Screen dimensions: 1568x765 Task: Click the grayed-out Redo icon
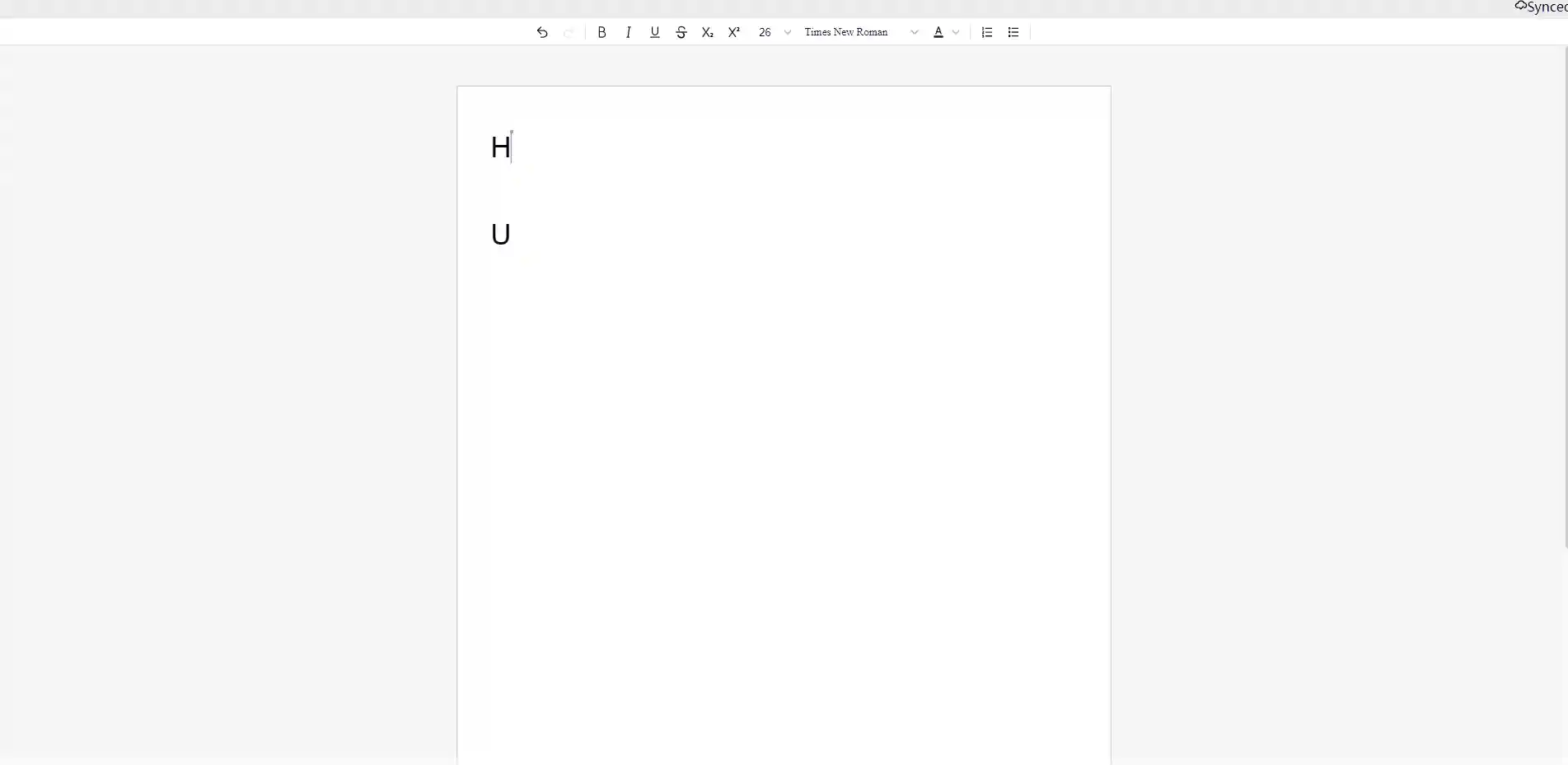pos(569,32)
